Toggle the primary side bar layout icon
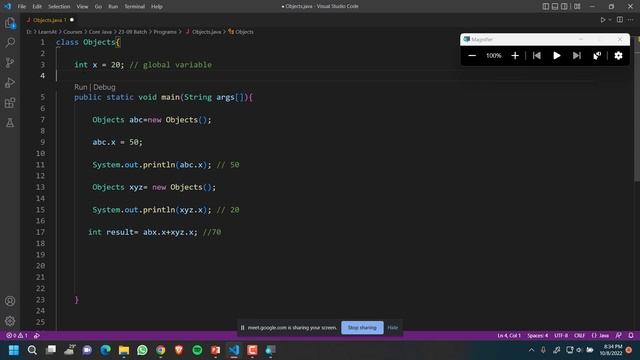This screenshot has width=640, height=360. 546,7
